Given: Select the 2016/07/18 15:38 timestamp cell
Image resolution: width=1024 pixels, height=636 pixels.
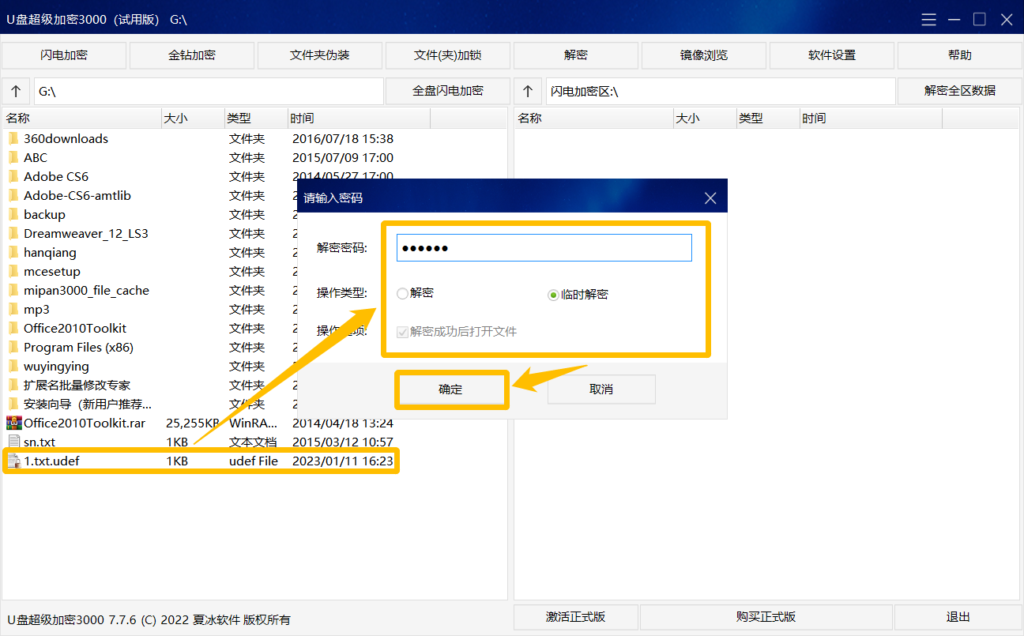Looking at the screenshot, I should [343, 138].
